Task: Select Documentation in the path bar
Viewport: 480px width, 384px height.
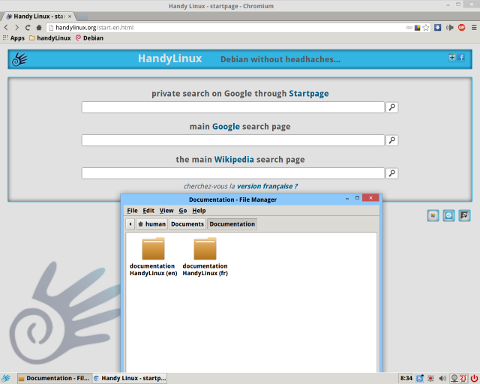Action: (232, 224)
